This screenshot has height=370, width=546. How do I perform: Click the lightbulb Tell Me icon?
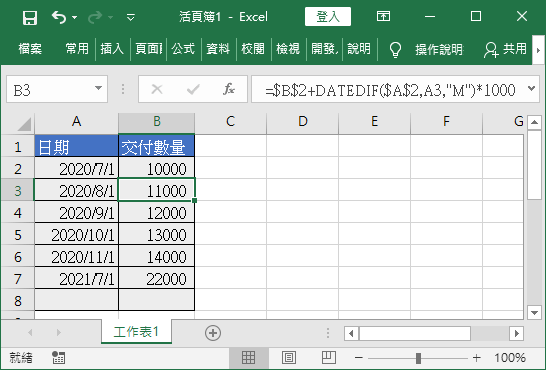pyautogui.click(x=396, y=50)
